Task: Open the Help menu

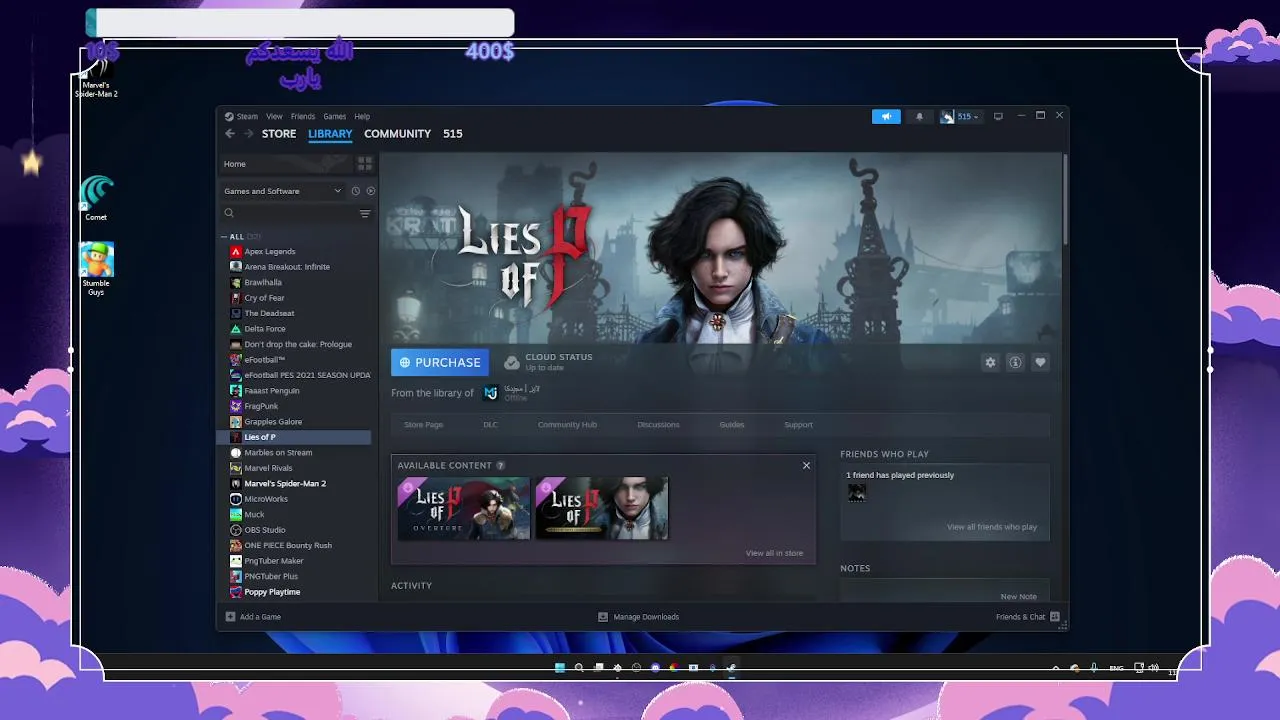Action: tap(362, 117)
